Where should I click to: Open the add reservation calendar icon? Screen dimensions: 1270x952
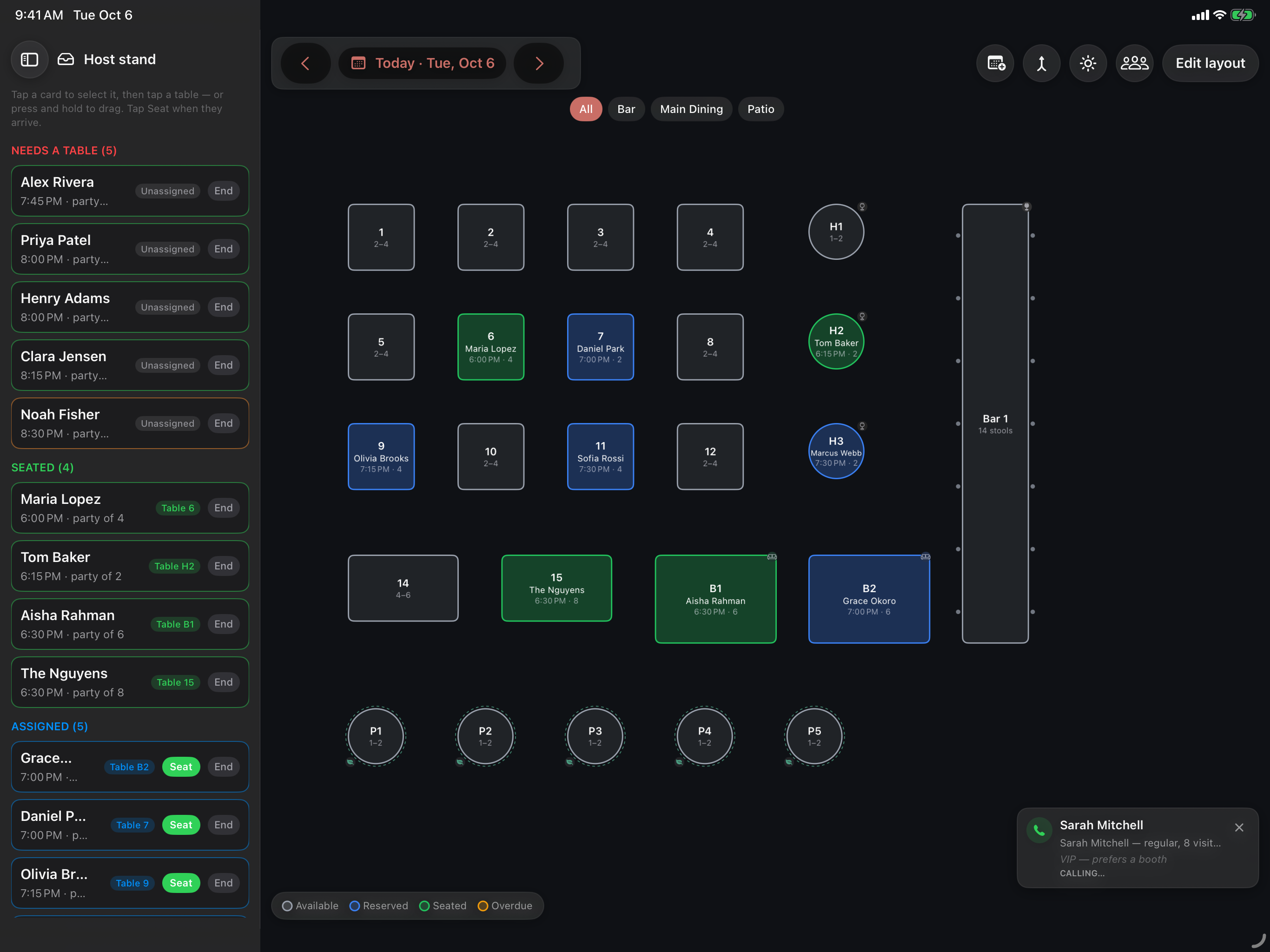tap(996, 63)
